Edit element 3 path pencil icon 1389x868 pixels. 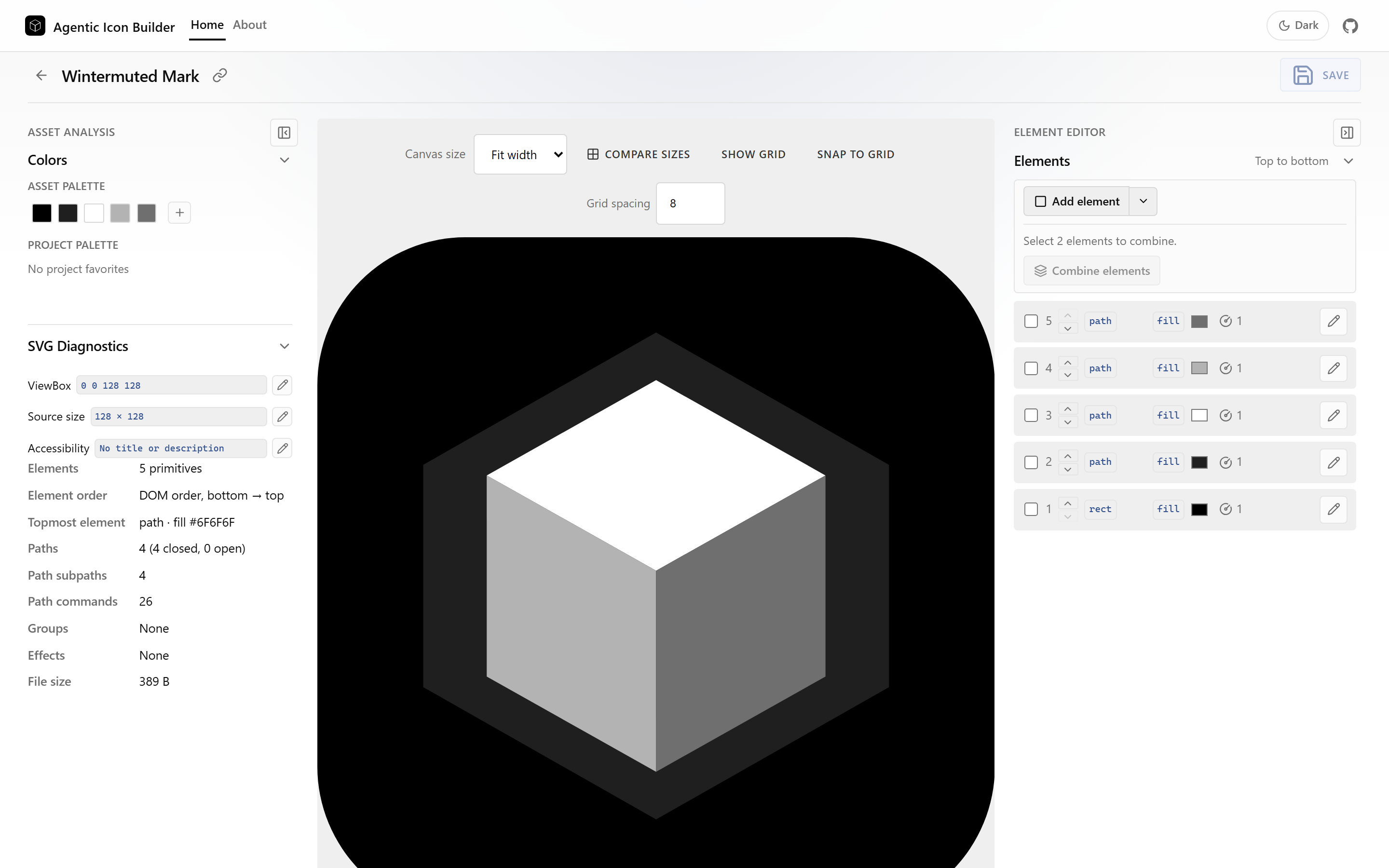click(1334, 415)
